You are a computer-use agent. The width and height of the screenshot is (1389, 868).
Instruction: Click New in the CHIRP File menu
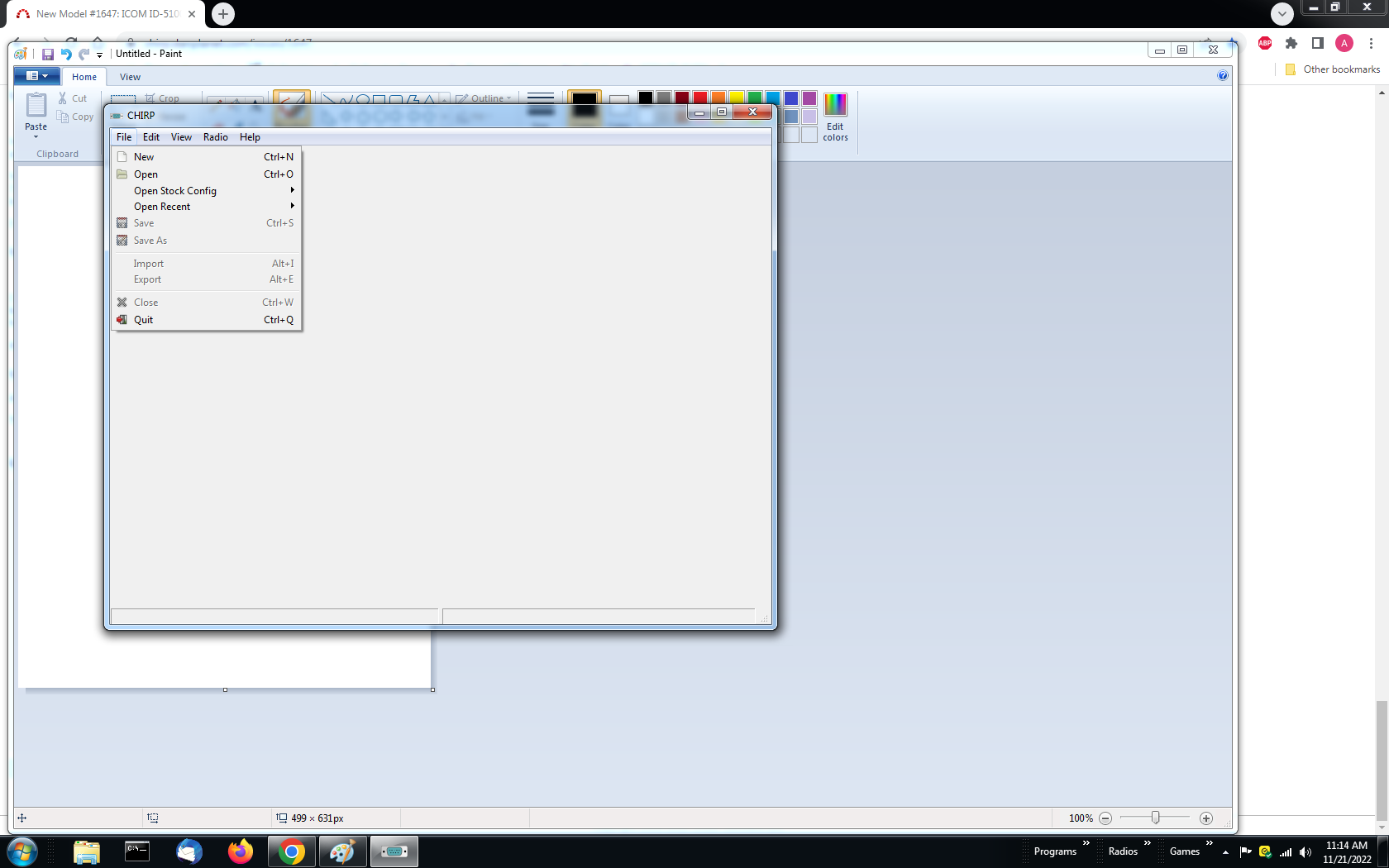206,157
